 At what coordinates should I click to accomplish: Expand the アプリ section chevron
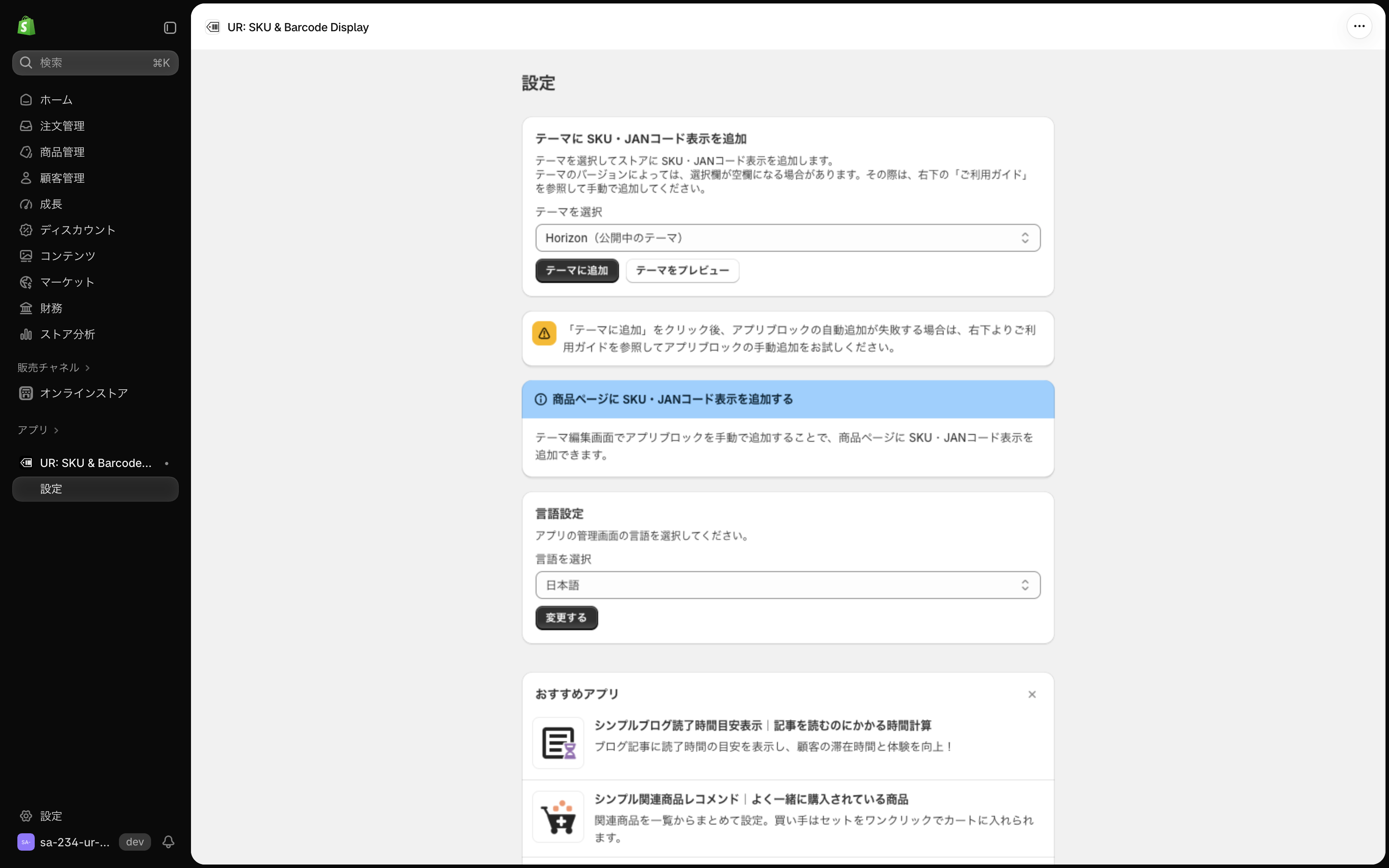pos(56,431)
